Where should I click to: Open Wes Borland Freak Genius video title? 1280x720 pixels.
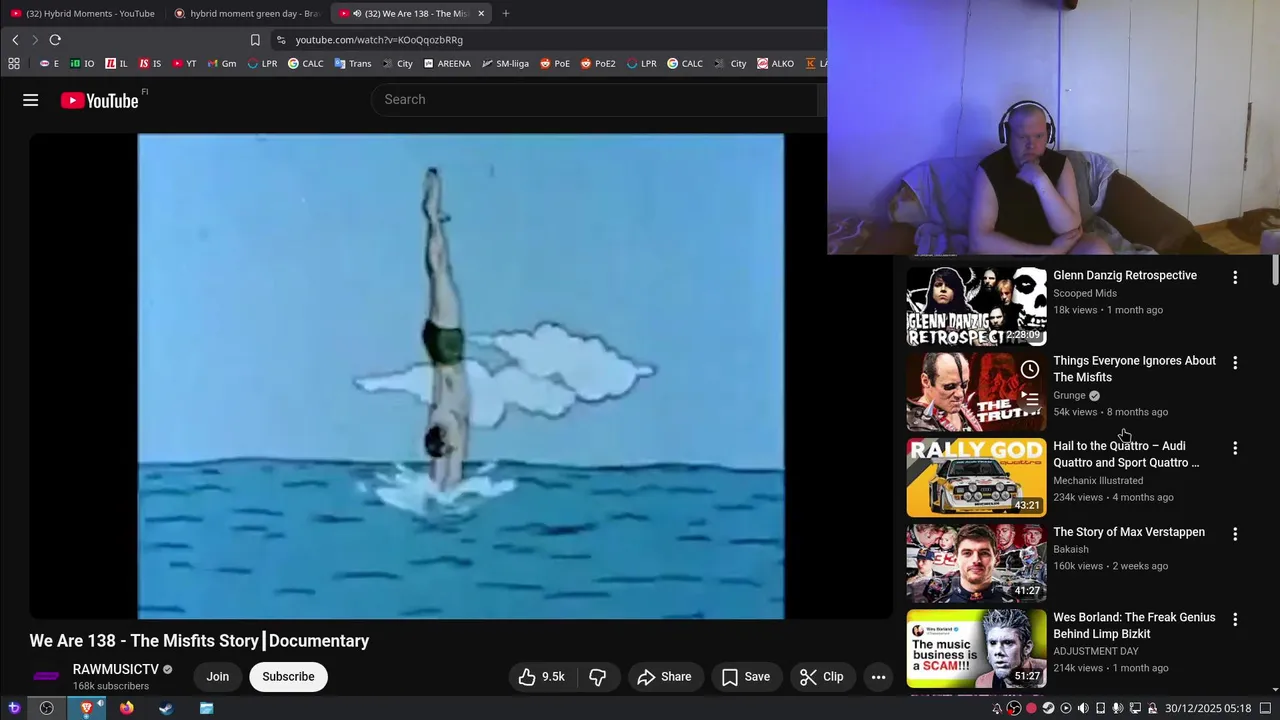coord(1134,626)
